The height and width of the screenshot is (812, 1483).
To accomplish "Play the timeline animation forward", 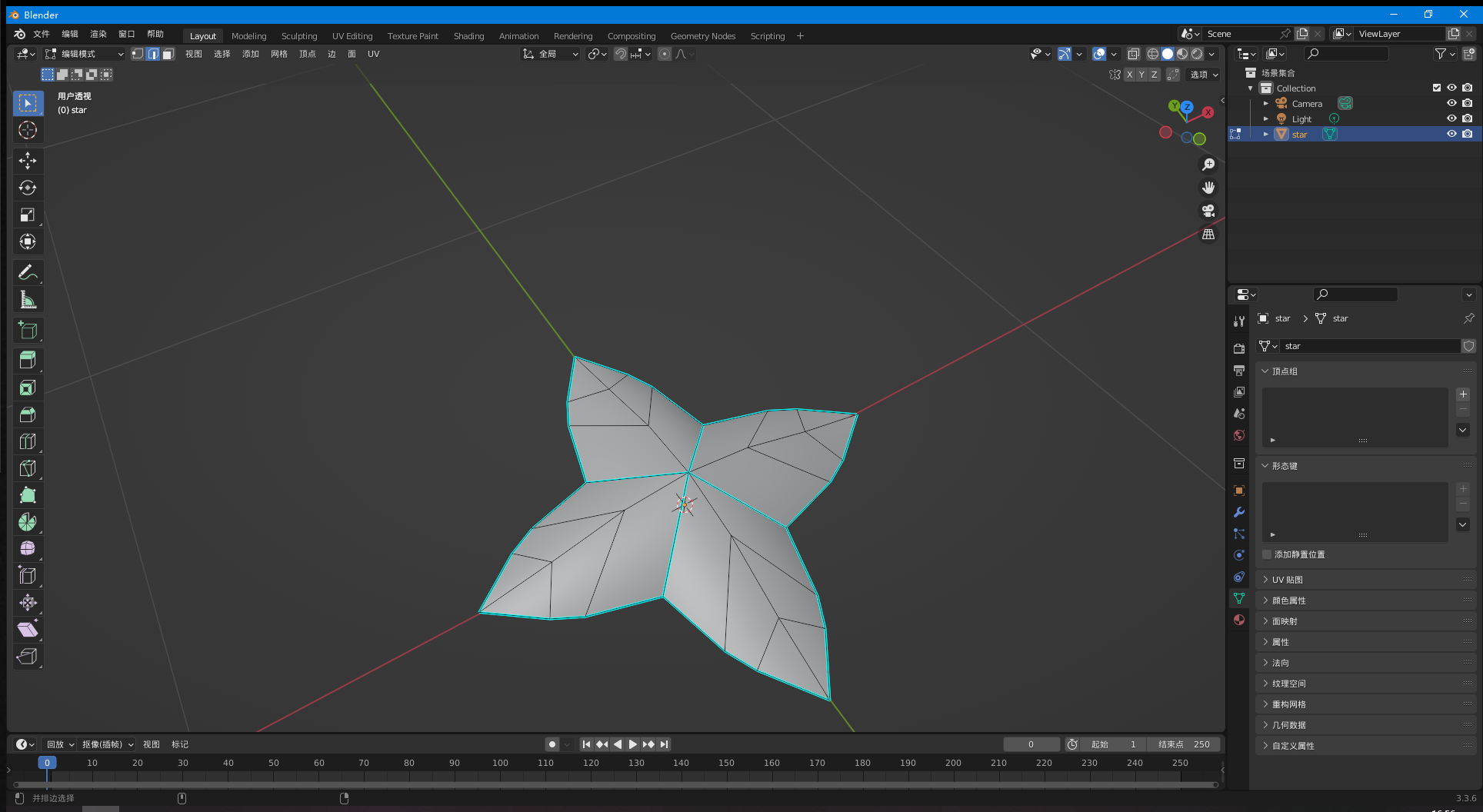I will click(x=632, y=744).
